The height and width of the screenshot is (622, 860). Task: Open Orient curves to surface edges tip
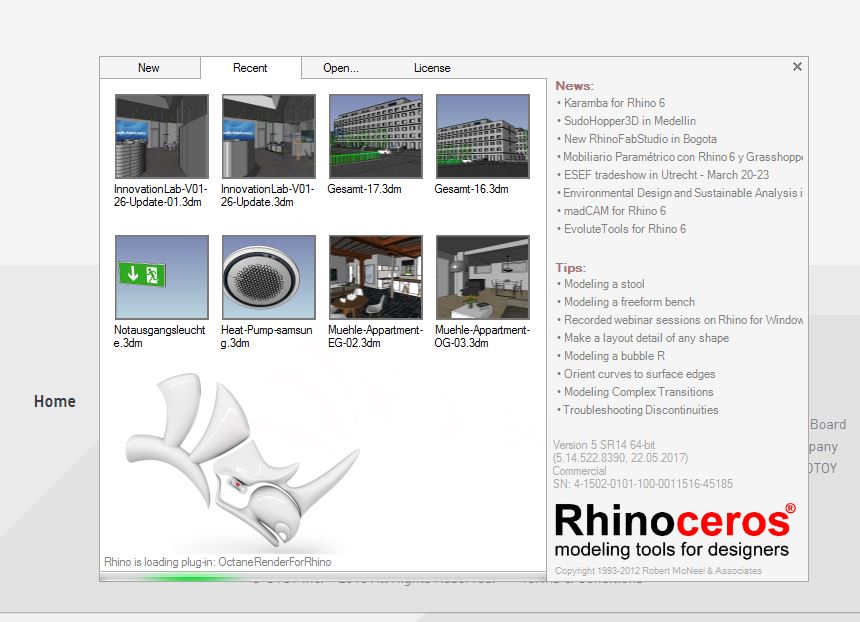coord(640,374)
